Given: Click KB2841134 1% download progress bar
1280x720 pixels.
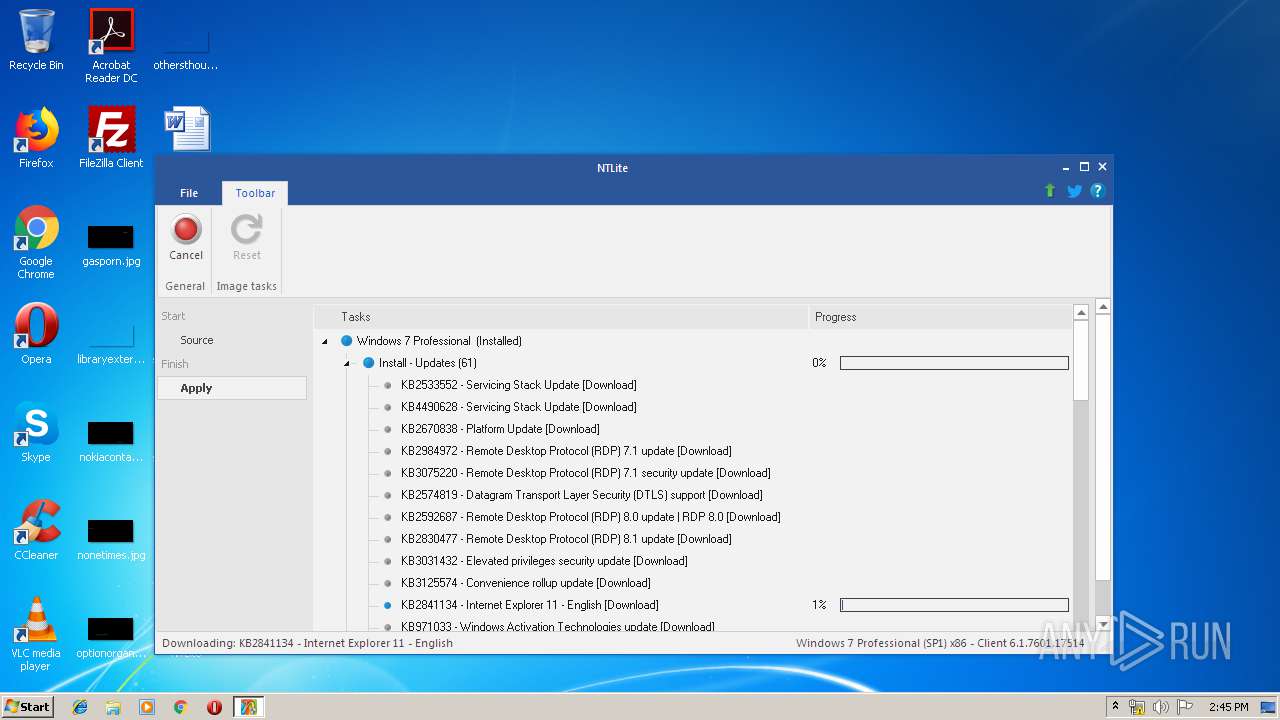Looking at the screenshot, I should [954, 605].
